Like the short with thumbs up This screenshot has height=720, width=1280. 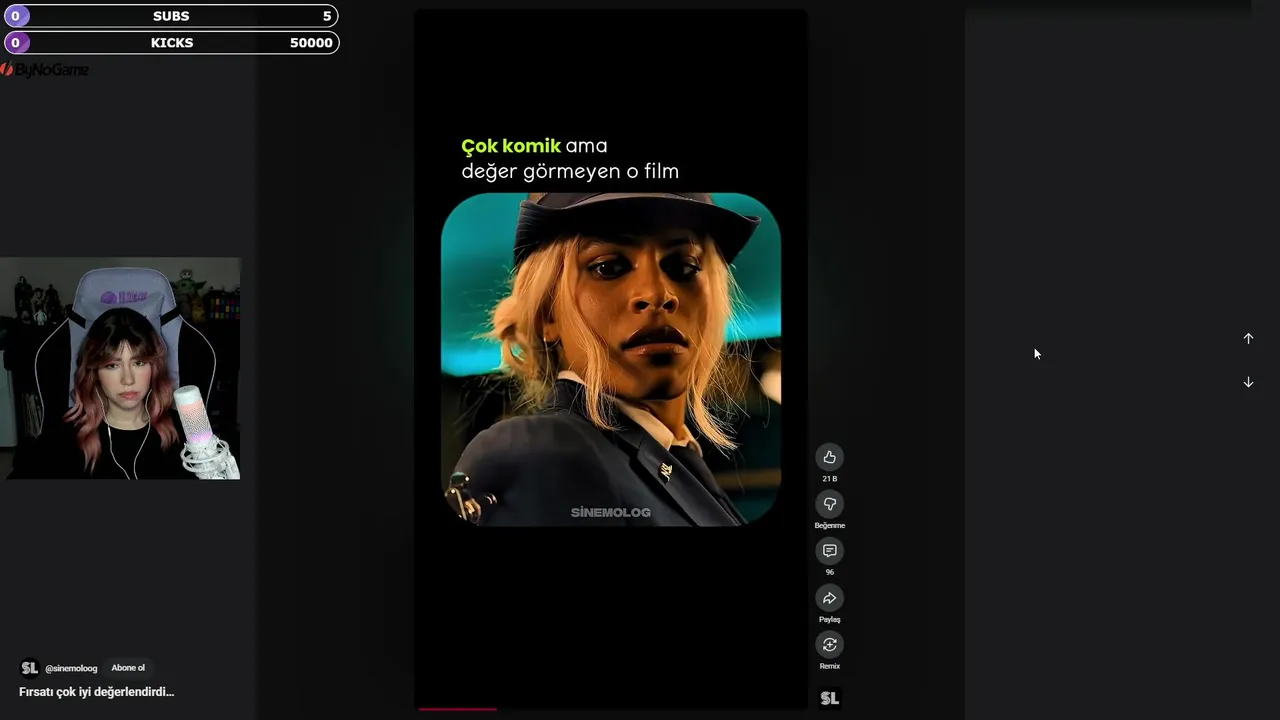pos(829,457)
